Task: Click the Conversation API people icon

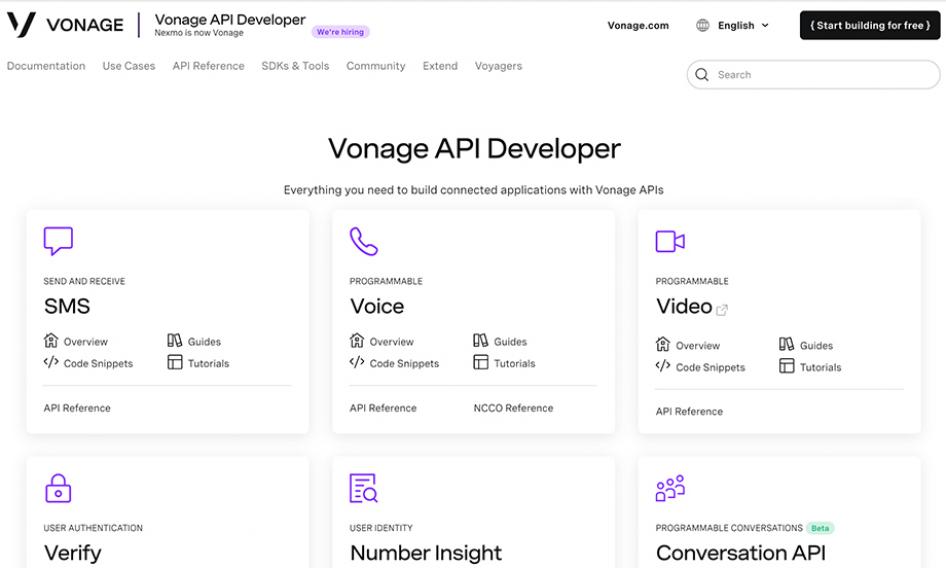Action: click(x=670, y=488)
